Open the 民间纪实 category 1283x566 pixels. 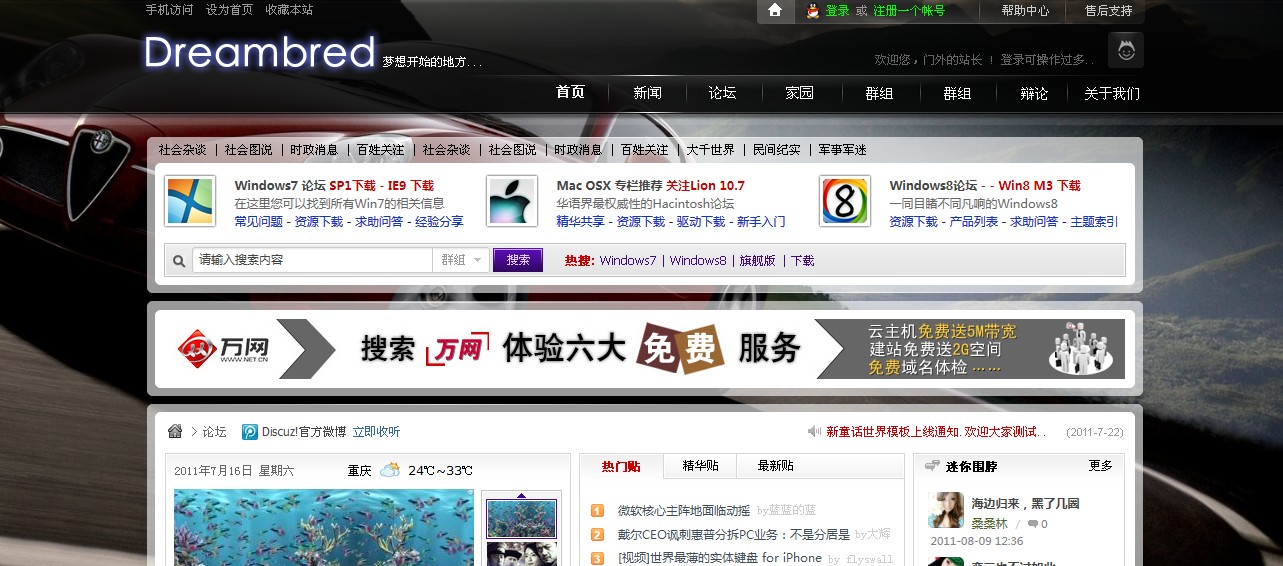(776, 150)
